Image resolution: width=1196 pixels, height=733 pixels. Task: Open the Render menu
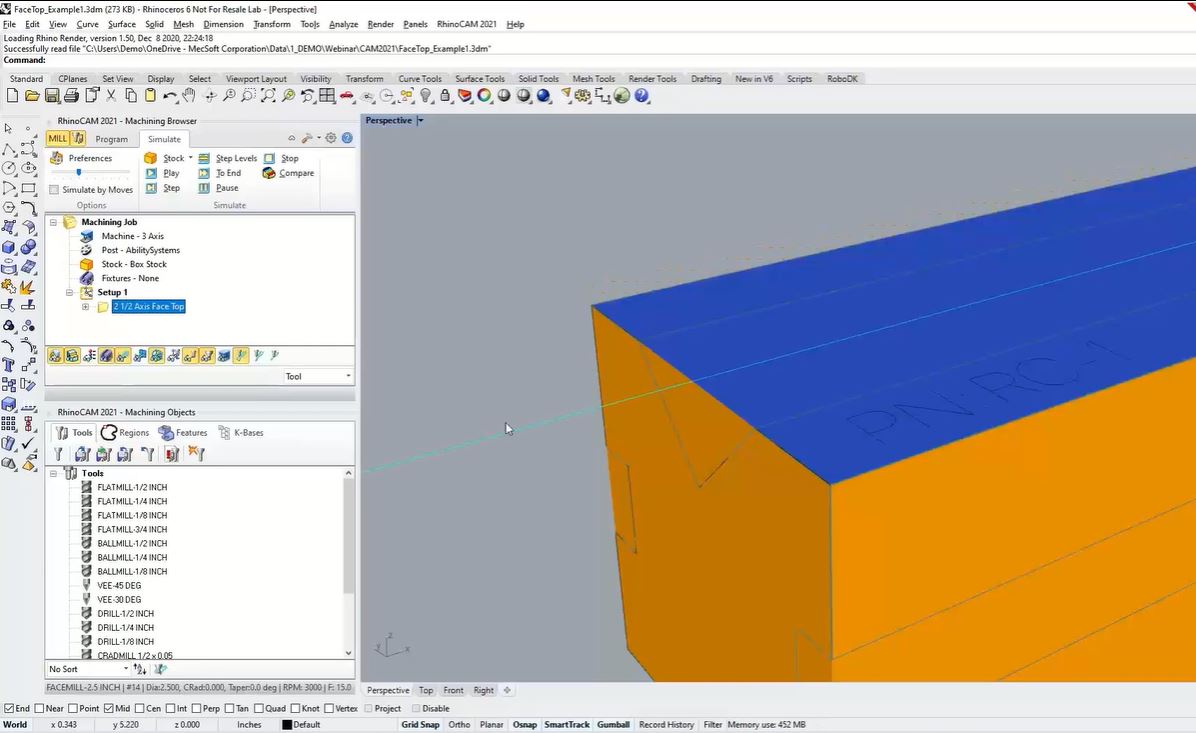pos(383,24)
